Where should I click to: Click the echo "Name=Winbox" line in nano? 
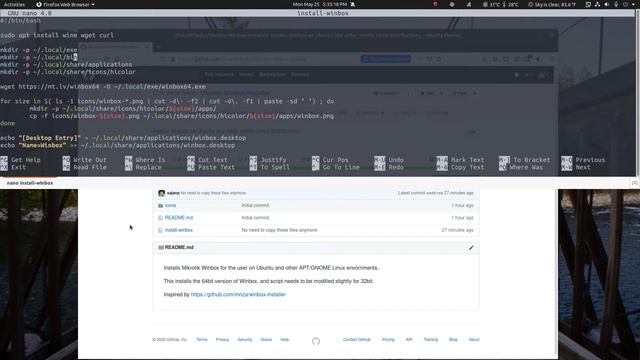[x=118, y=145]
